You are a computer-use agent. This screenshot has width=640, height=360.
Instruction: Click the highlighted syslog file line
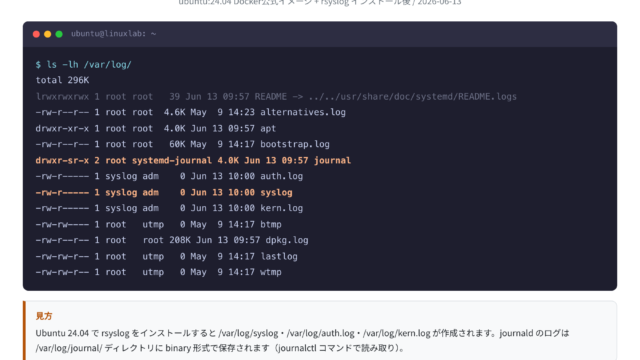tap(164, 192)
